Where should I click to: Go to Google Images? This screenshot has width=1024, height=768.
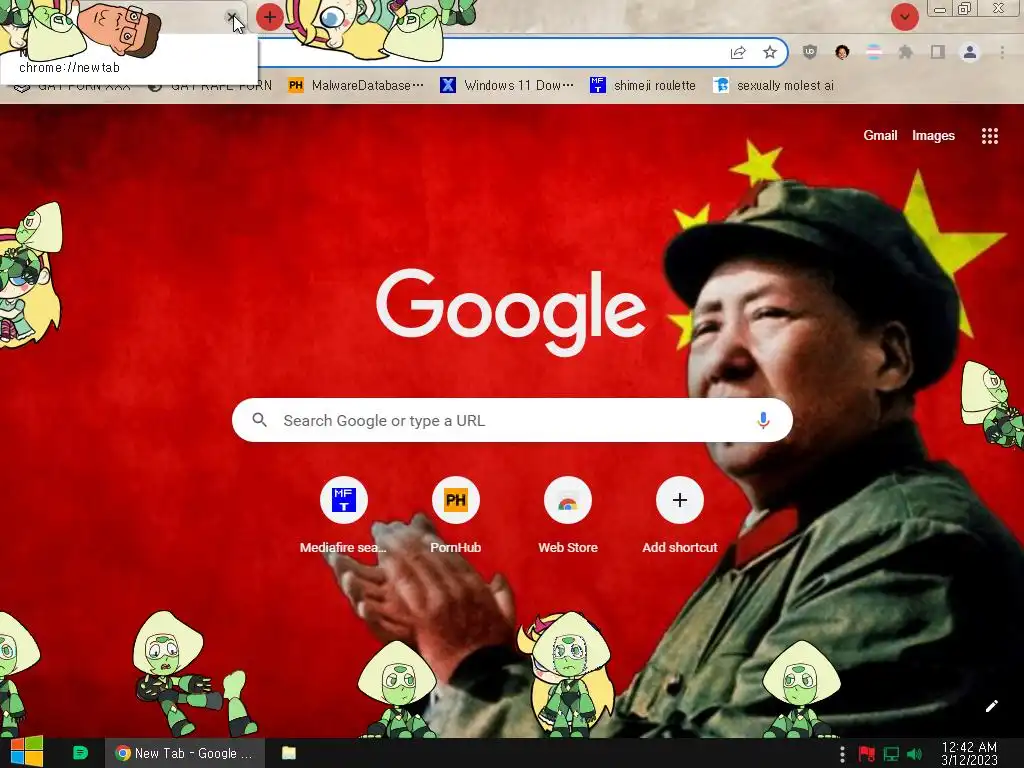933,135
